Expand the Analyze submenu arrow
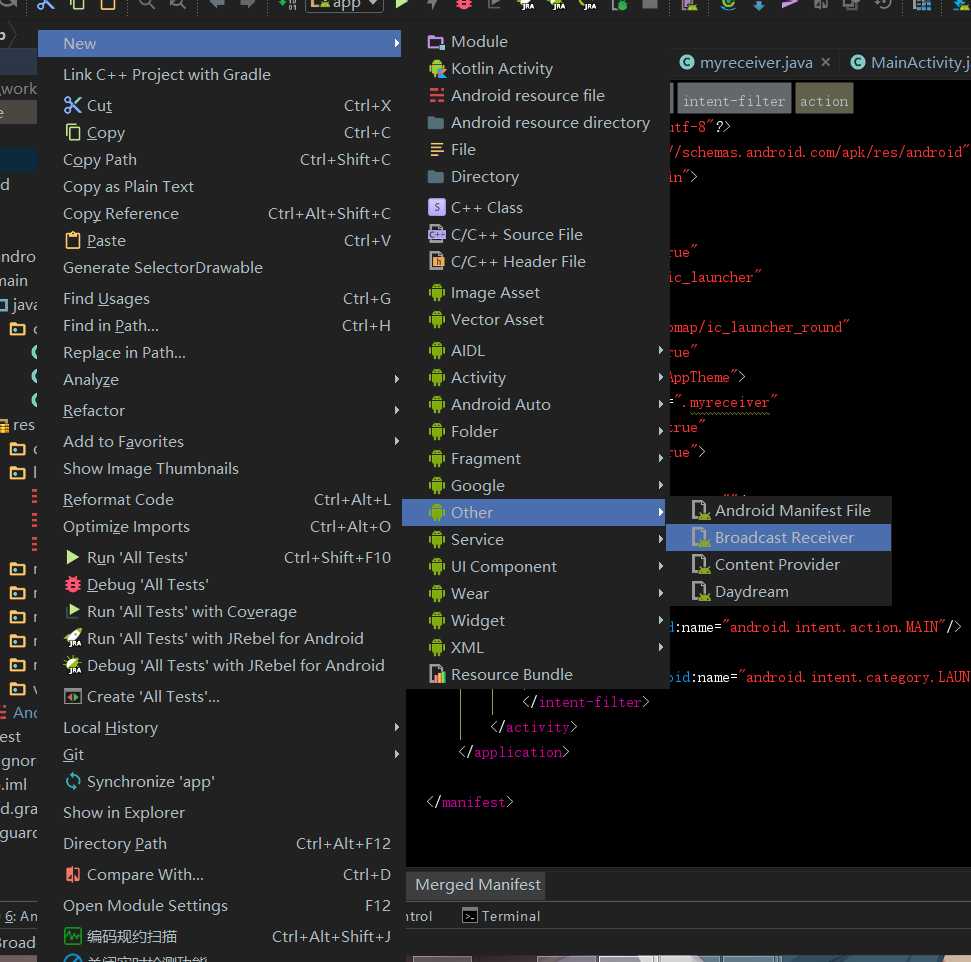Screen dimensions: 971x962 [396, 379]
